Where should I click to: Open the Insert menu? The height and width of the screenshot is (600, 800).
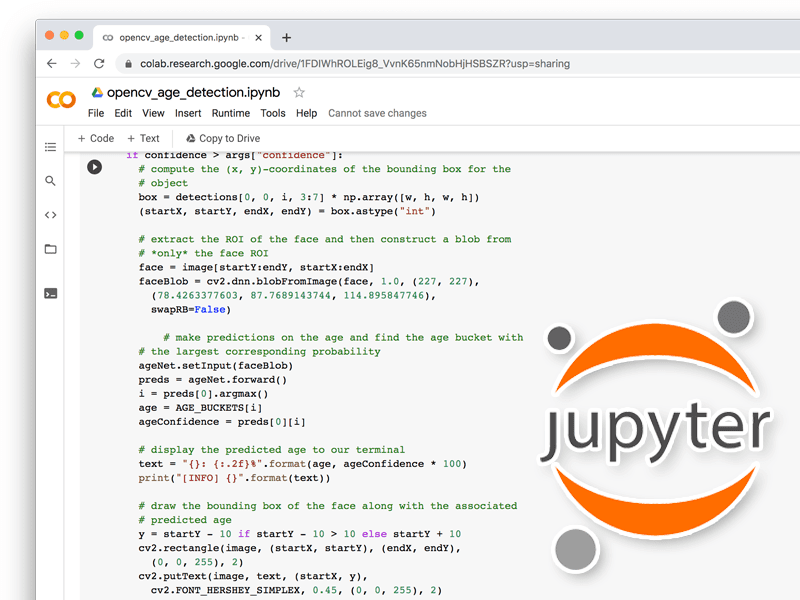(x=188, y=113)
